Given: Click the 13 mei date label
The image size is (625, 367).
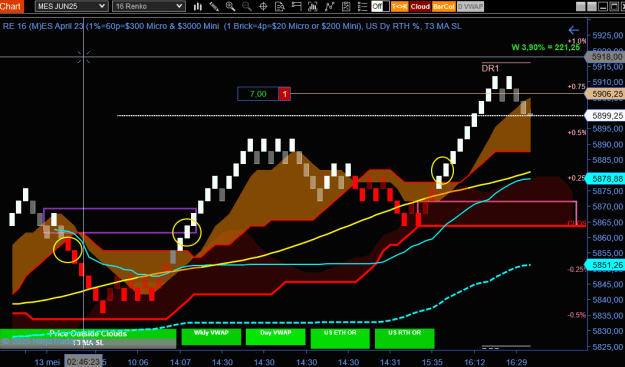Looking at the screenshot, I should [x=47, y=362].
